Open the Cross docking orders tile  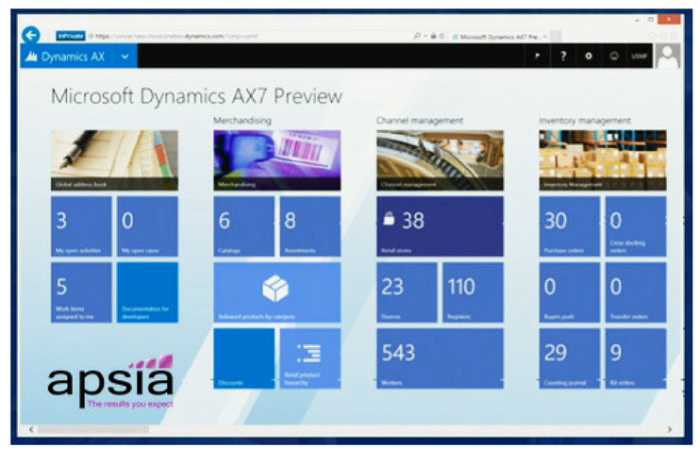tap(636, 226)
